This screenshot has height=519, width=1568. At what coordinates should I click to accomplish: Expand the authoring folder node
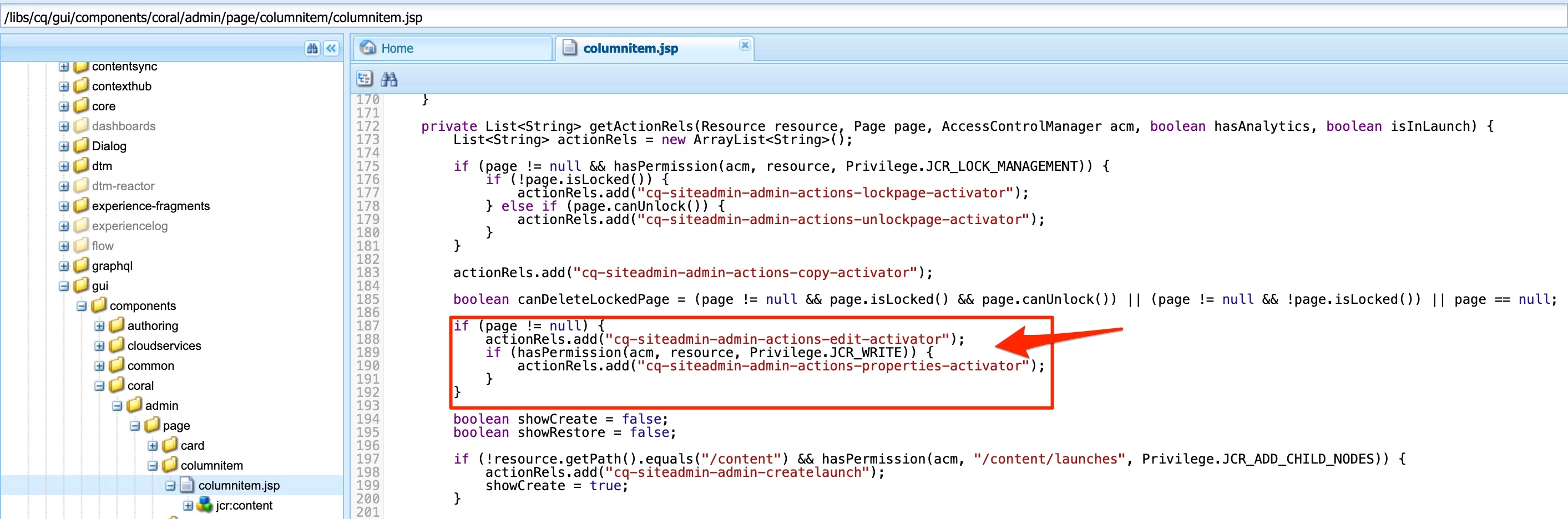tap(99, 326)
